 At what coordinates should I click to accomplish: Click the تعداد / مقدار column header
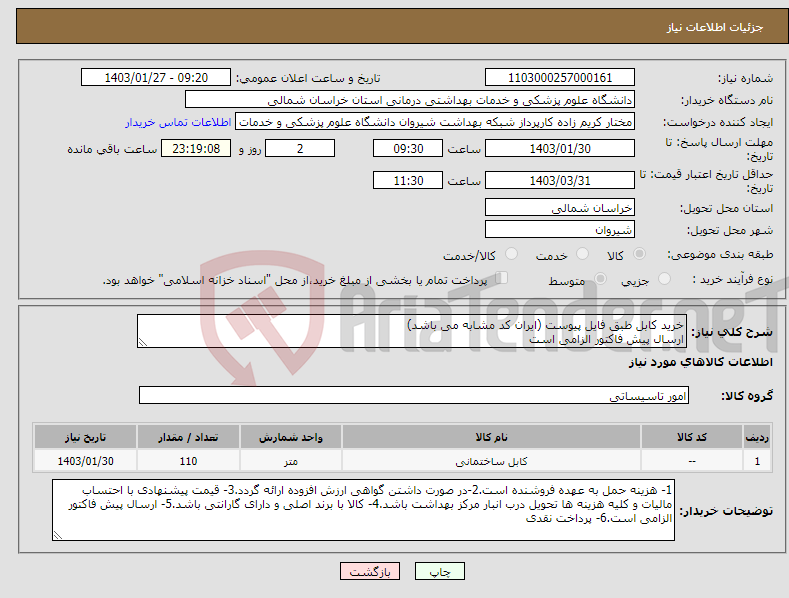coord(188,437)
